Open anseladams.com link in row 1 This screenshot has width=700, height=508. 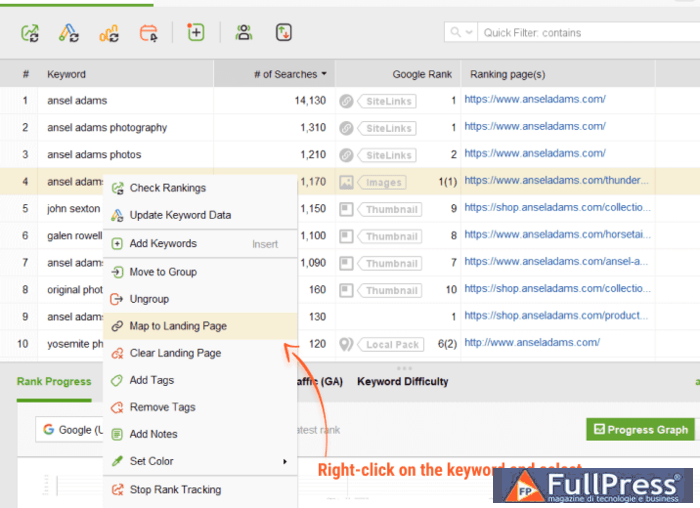(535, 99)
